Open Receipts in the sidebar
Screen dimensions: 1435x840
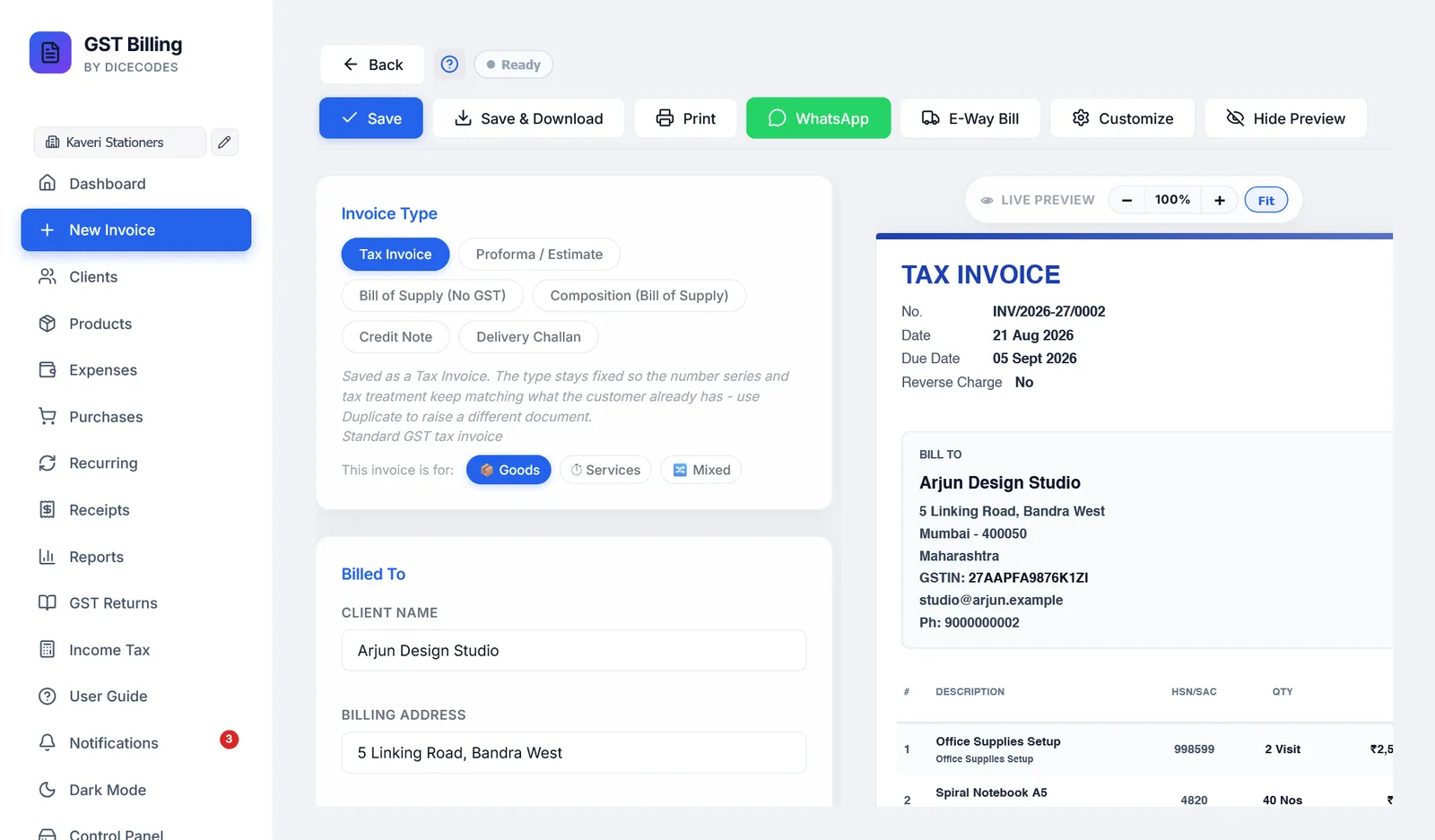[x=136, y=510]
